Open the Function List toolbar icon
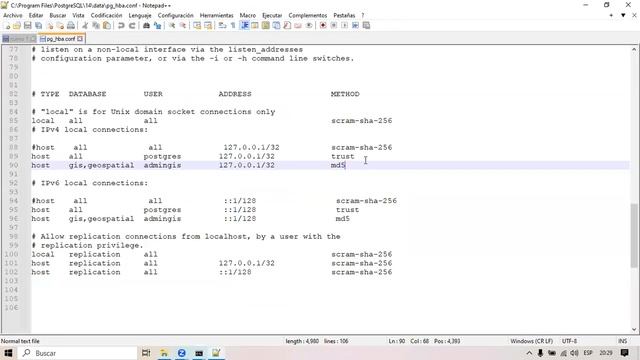 tap(287, 26)
